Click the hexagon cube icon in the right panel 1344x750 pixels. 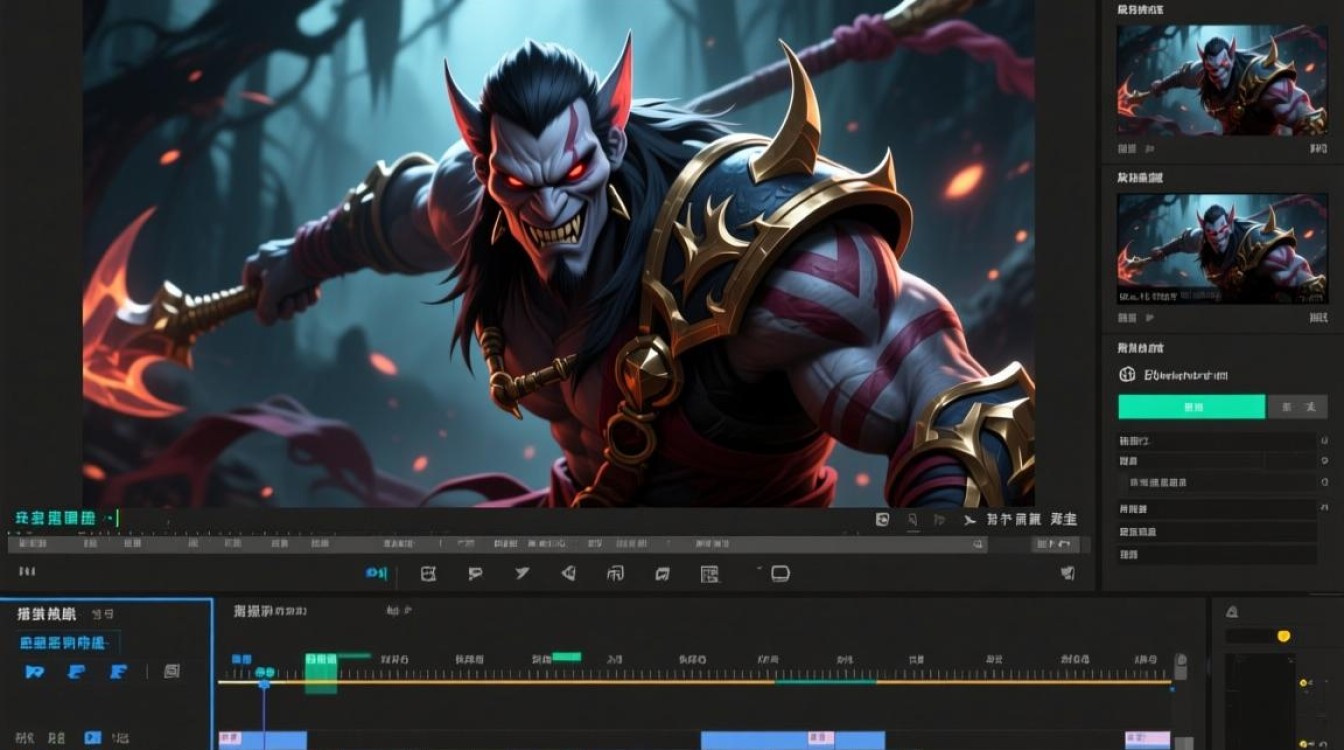1127,375
